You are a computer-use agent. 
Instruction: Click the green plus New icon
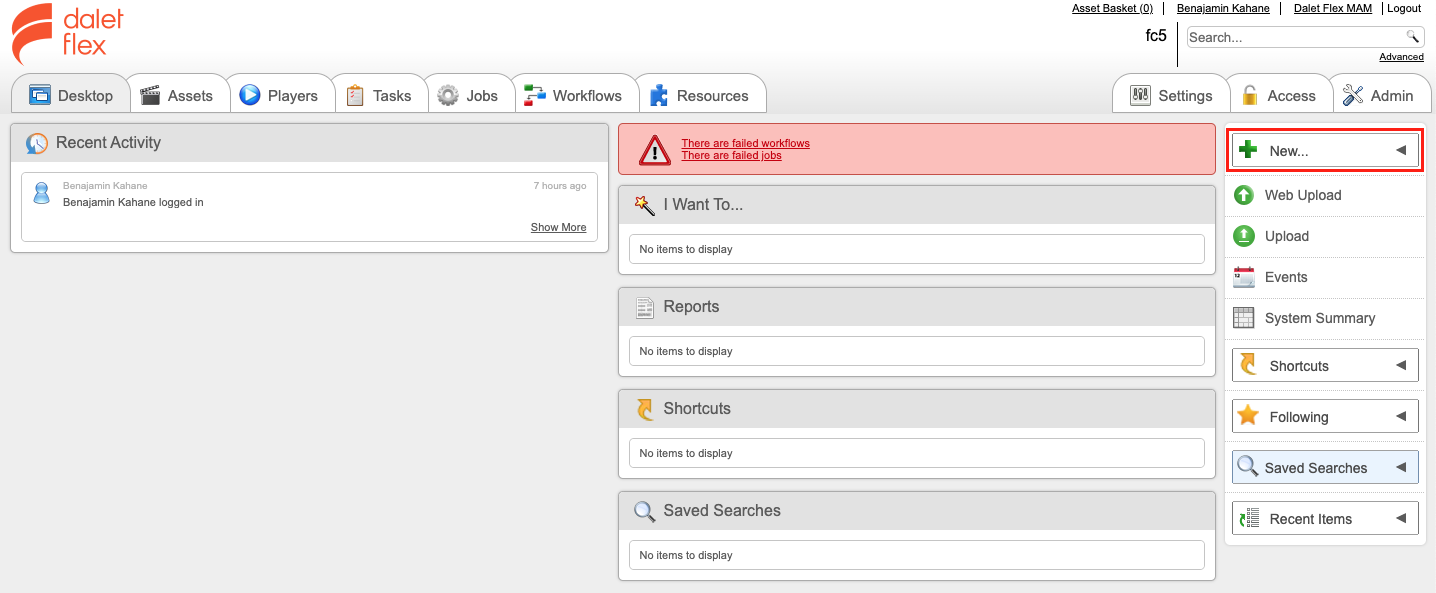(x=1248, y=151)
